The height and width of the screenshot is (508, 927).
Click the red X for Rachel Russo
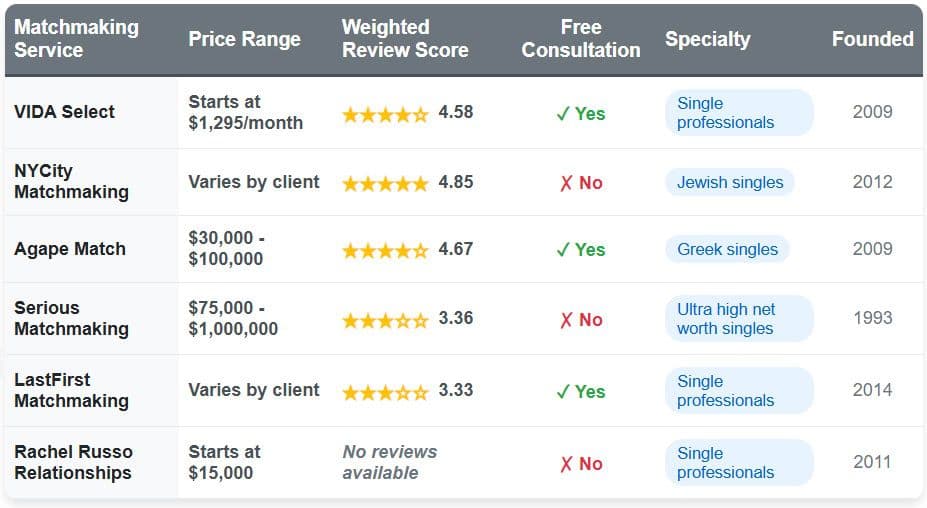tap(566, 464)
